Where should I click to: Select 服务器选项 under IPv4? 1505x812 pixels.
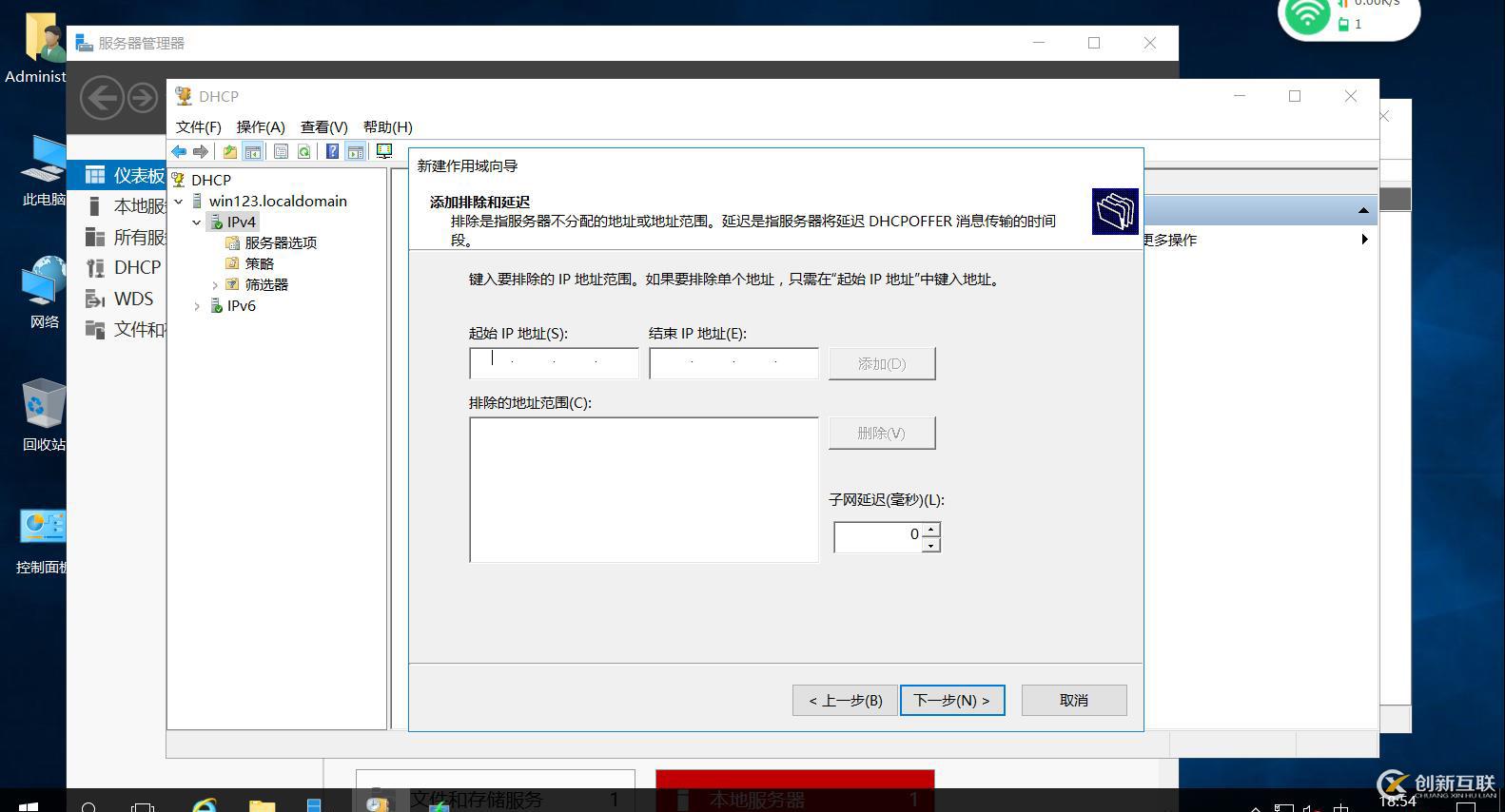[281, 242]
